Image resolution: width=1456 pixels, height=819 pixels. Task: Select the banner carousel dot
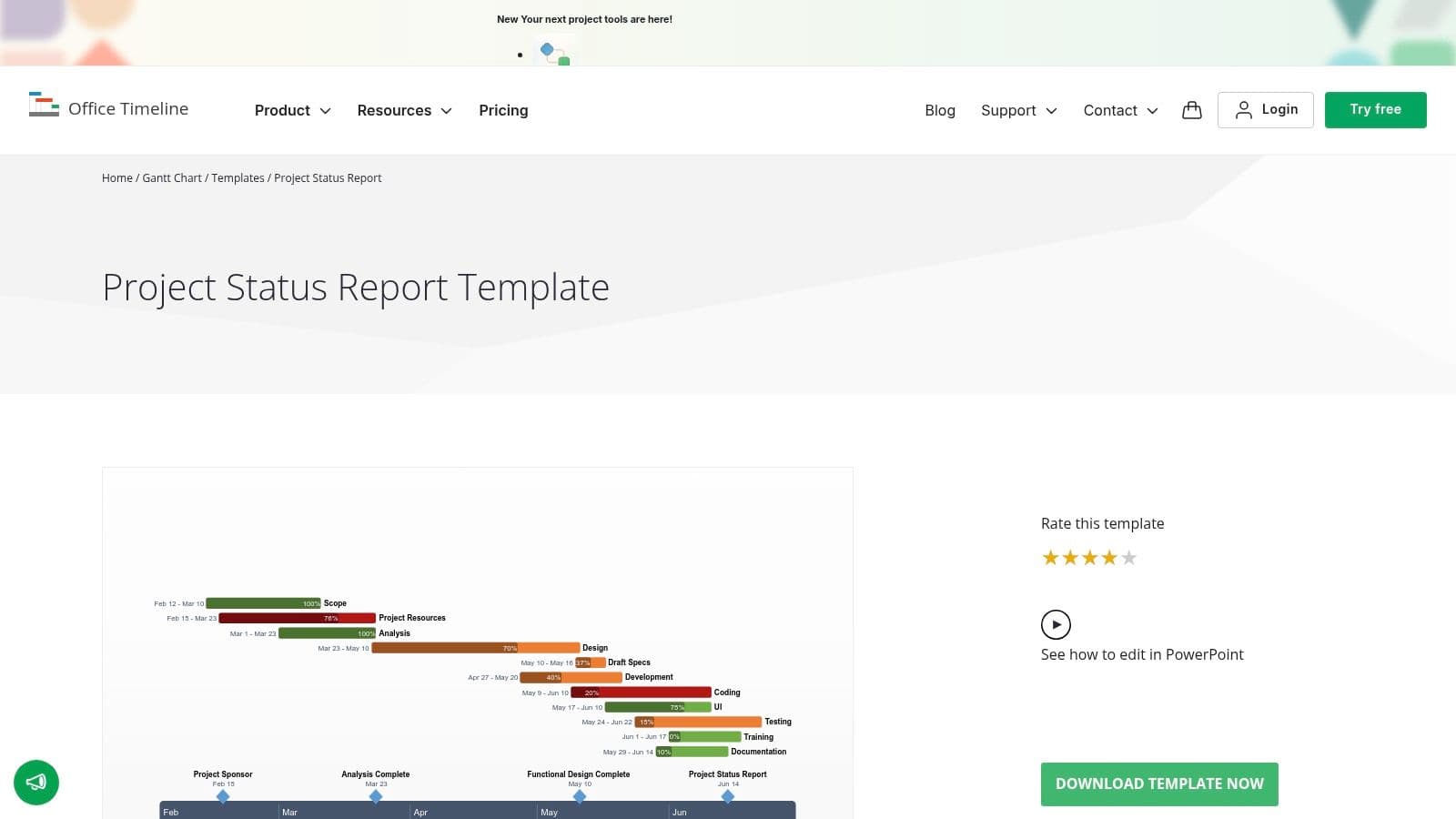(x=520, y=55)
